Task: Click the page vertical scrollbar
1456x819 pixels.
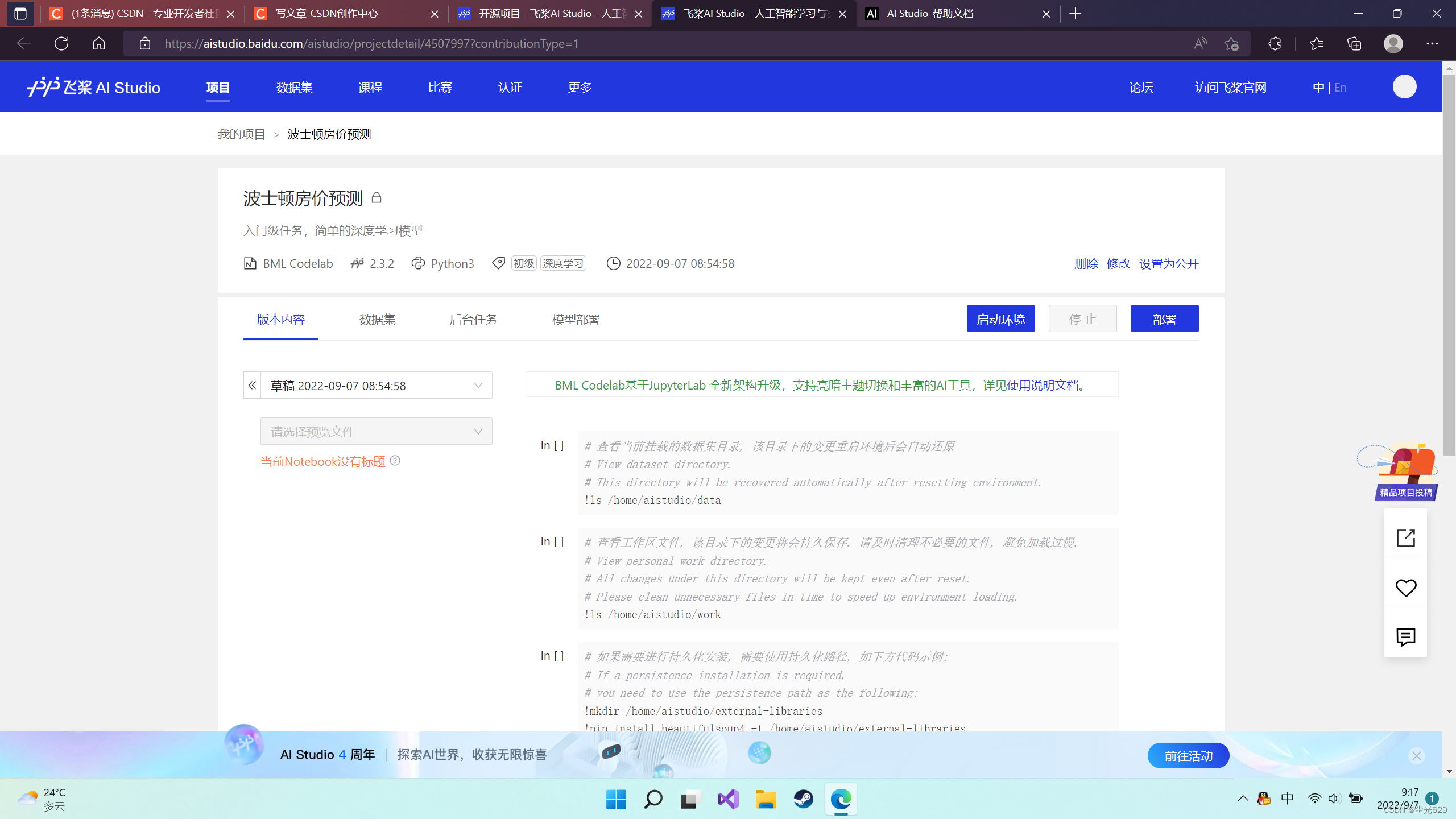Action: tap(1449, 265)
